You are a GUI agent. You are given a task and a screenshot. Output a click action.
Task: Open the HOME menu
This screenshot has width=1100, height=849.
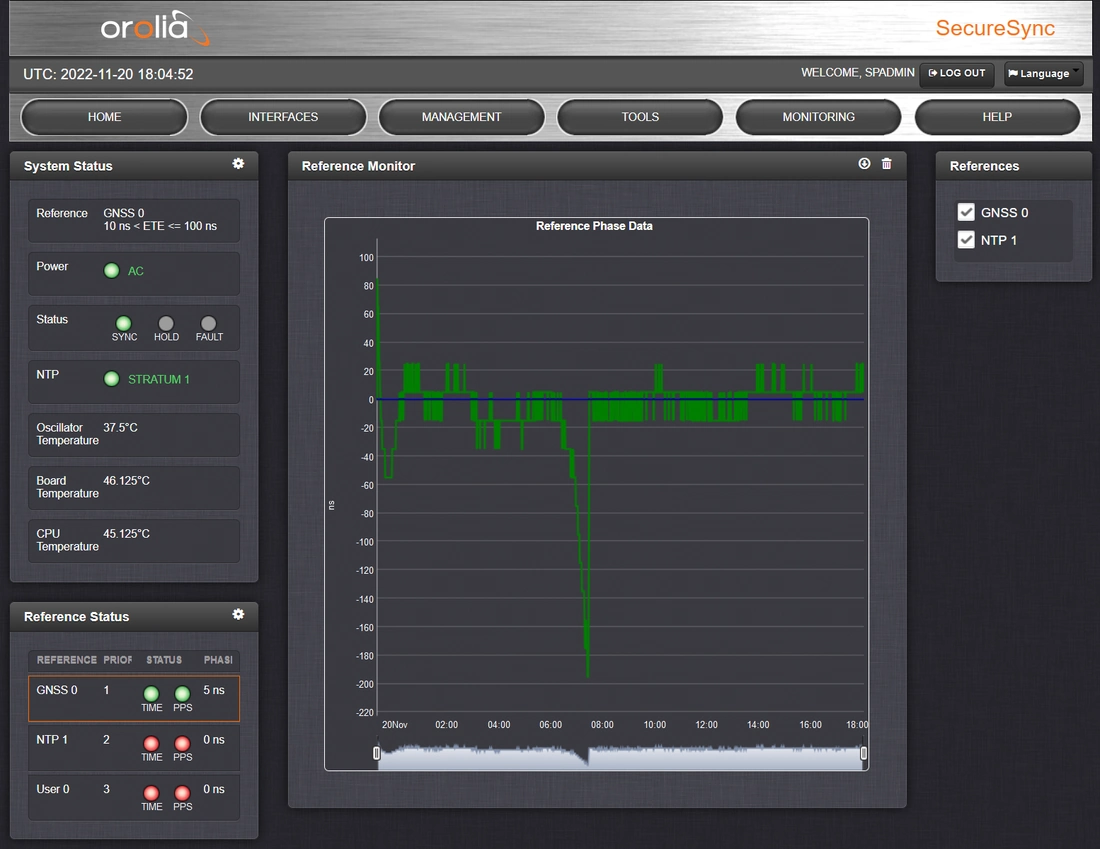tap(105, 117)
